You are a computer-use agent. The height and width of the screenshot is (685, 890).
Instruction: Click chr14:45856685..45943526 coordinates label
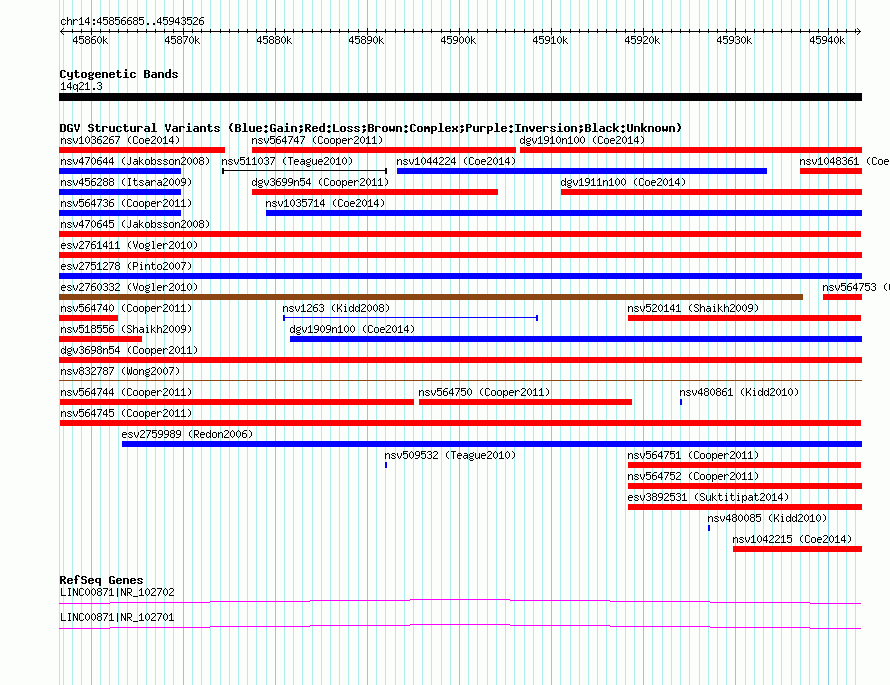click(132, 21)
